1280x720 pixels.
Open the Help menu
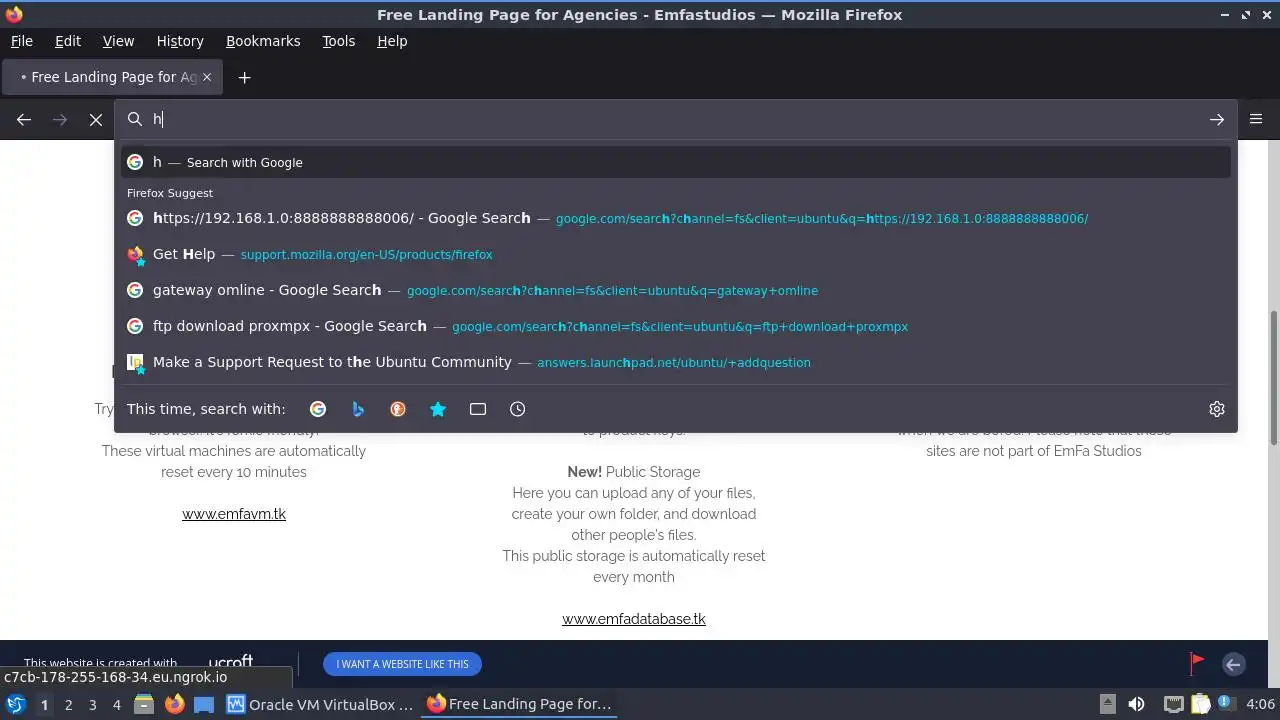[392, 41]
